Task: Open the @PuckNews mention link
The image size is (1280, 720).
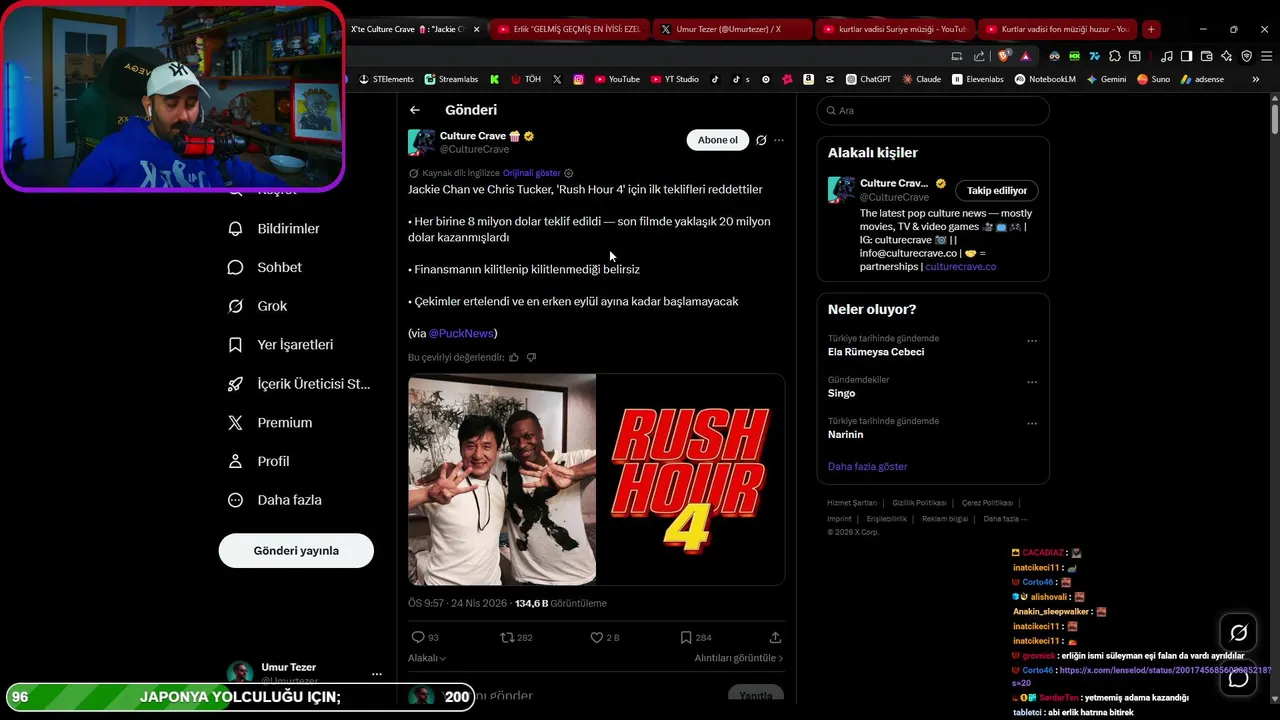Action: pyautogui.click(x=461, y=333)
